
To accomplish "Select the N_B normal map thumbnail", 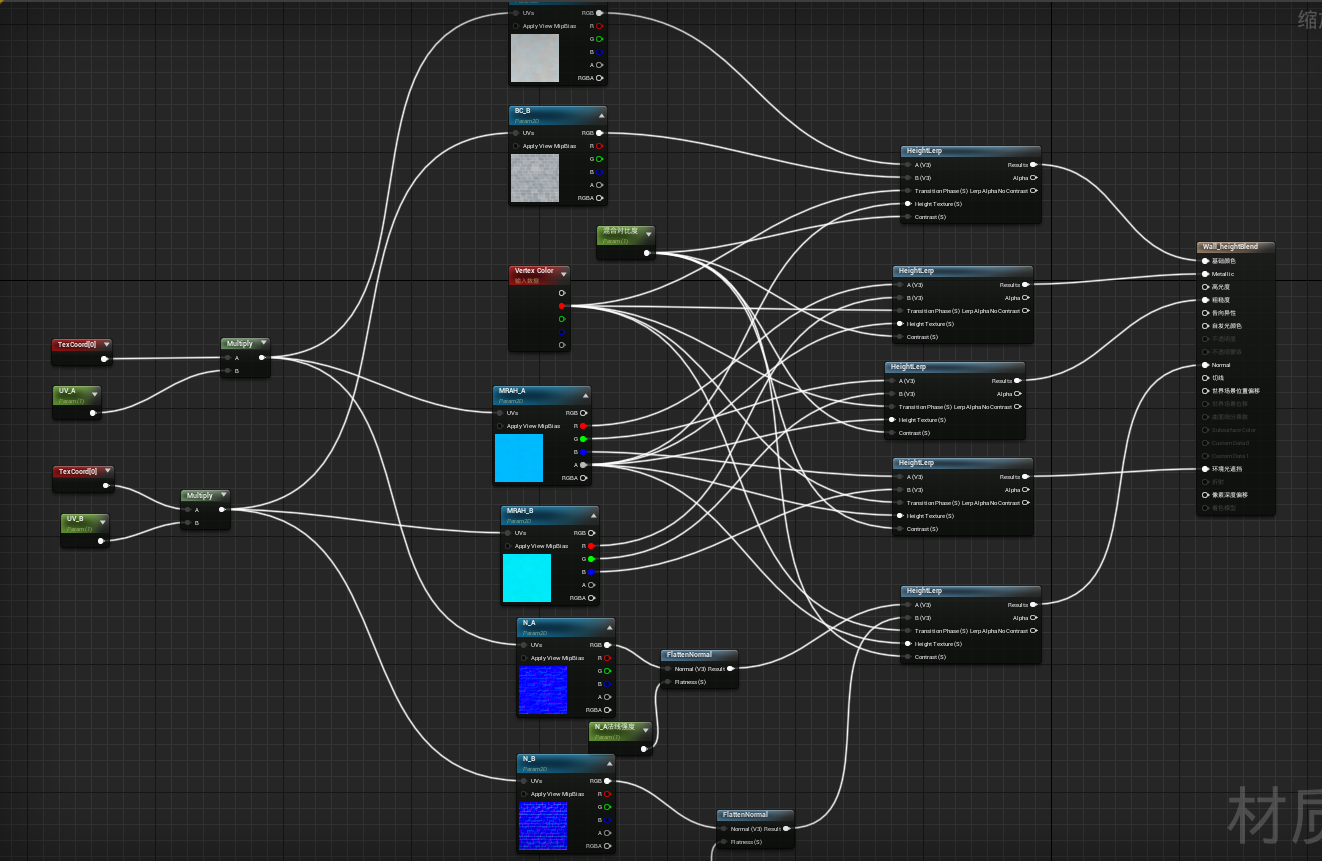I will pyautogui.click(x=543, y=826).
